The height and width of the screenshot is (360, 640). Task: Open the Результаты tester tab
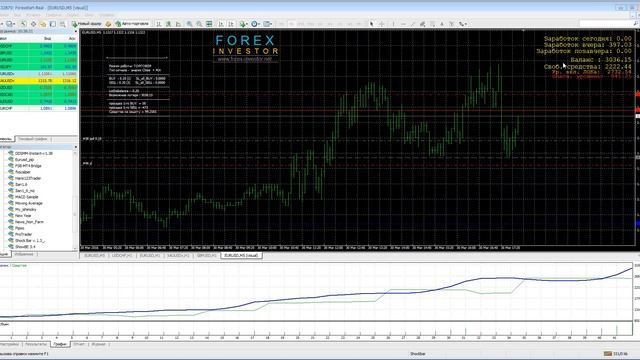pos(36,344)
